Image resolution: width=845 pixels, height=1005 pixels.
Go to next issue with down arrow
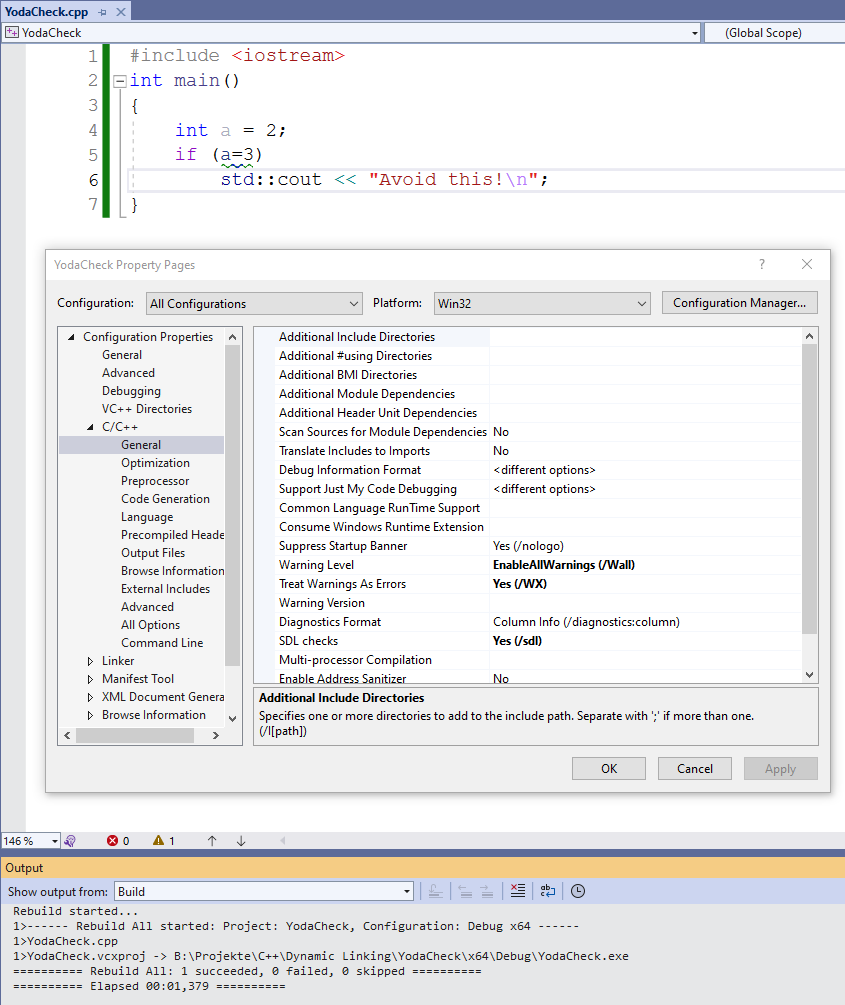tap(241, 840)
